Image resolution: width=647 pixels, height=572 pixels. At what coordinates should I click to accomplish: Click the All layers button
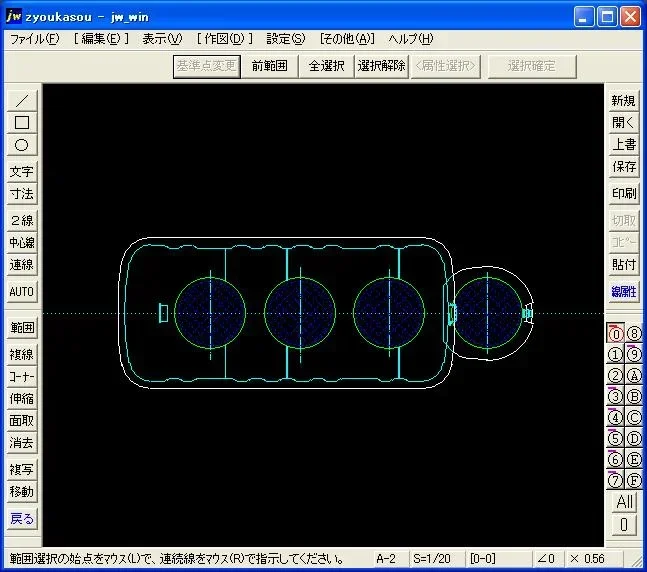pyautogui.click(x=624, y=502)
